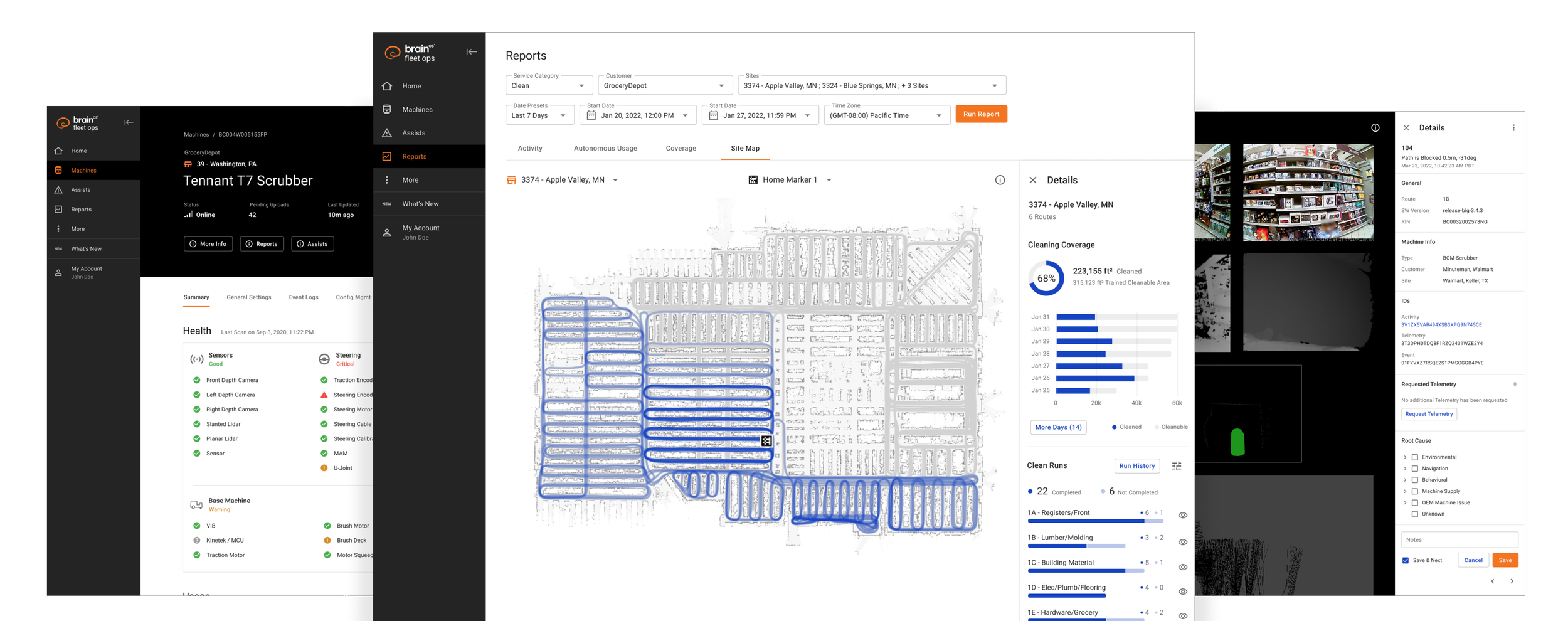Viewport: 1568px width, 621px height.
Task: Toggle visibility of 1B - Lumber/Molding route
Action: coord(1183,542)
